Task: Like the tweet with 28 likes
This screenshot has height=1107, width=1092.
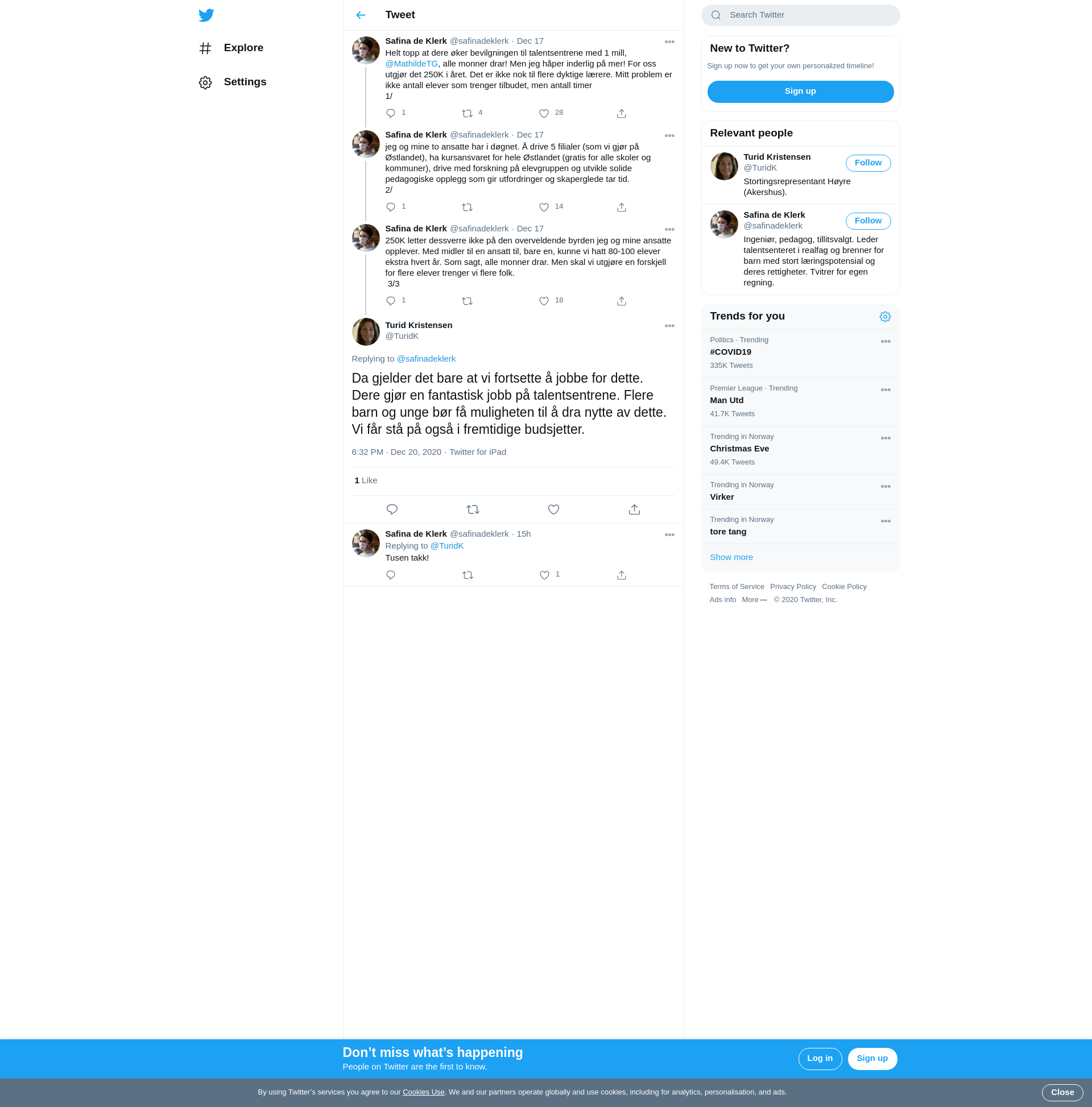Action: pos(544,114)
